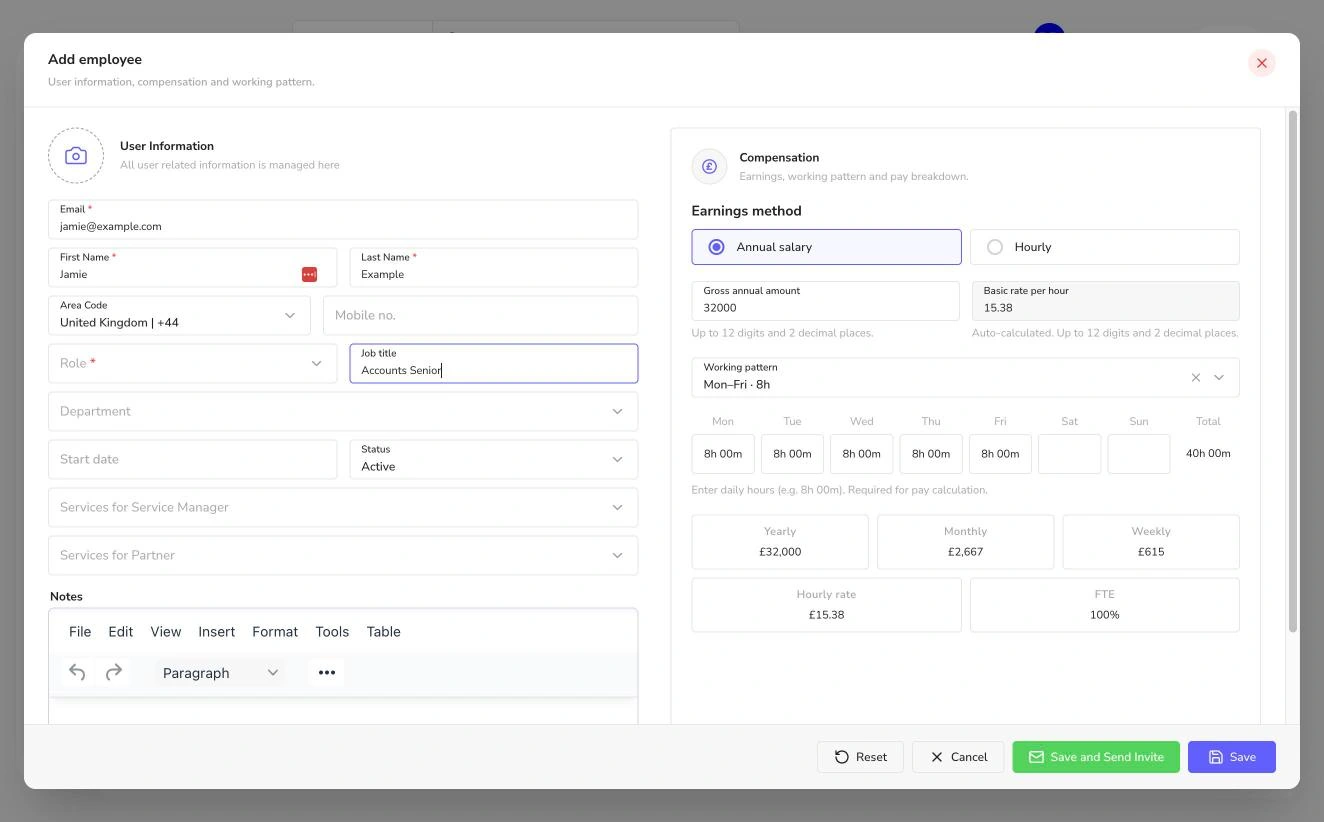This screenshot has height=822, width=1324.
Task: Click the 40h 00m total value
Action: click(1208, 454)
